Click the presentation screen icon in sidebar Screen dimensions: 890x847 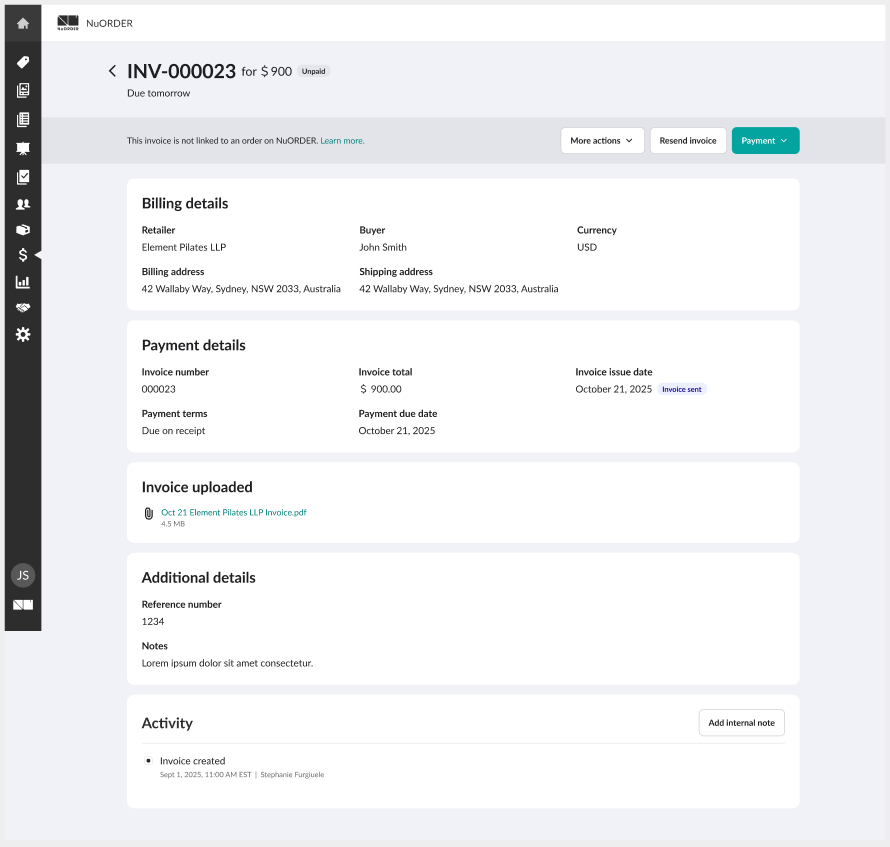click(22, 147)
